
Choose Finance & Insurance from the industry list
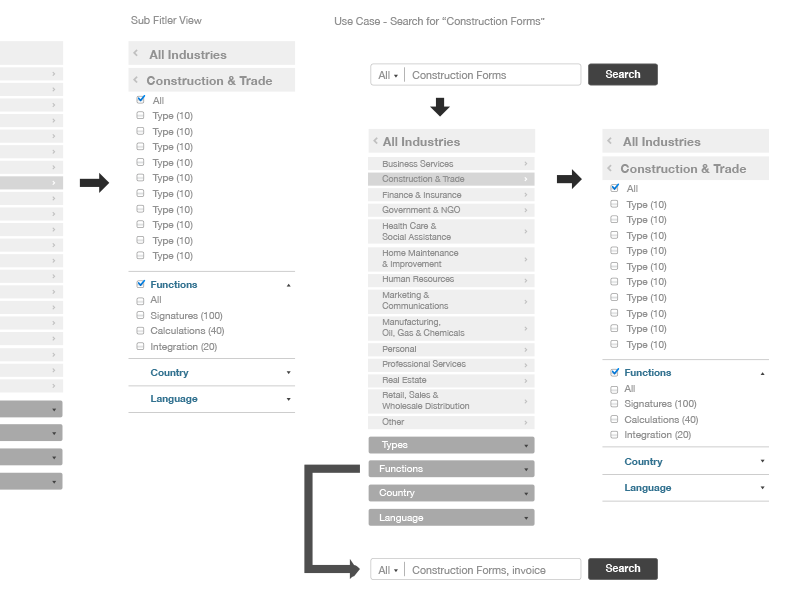pos(451,195)
